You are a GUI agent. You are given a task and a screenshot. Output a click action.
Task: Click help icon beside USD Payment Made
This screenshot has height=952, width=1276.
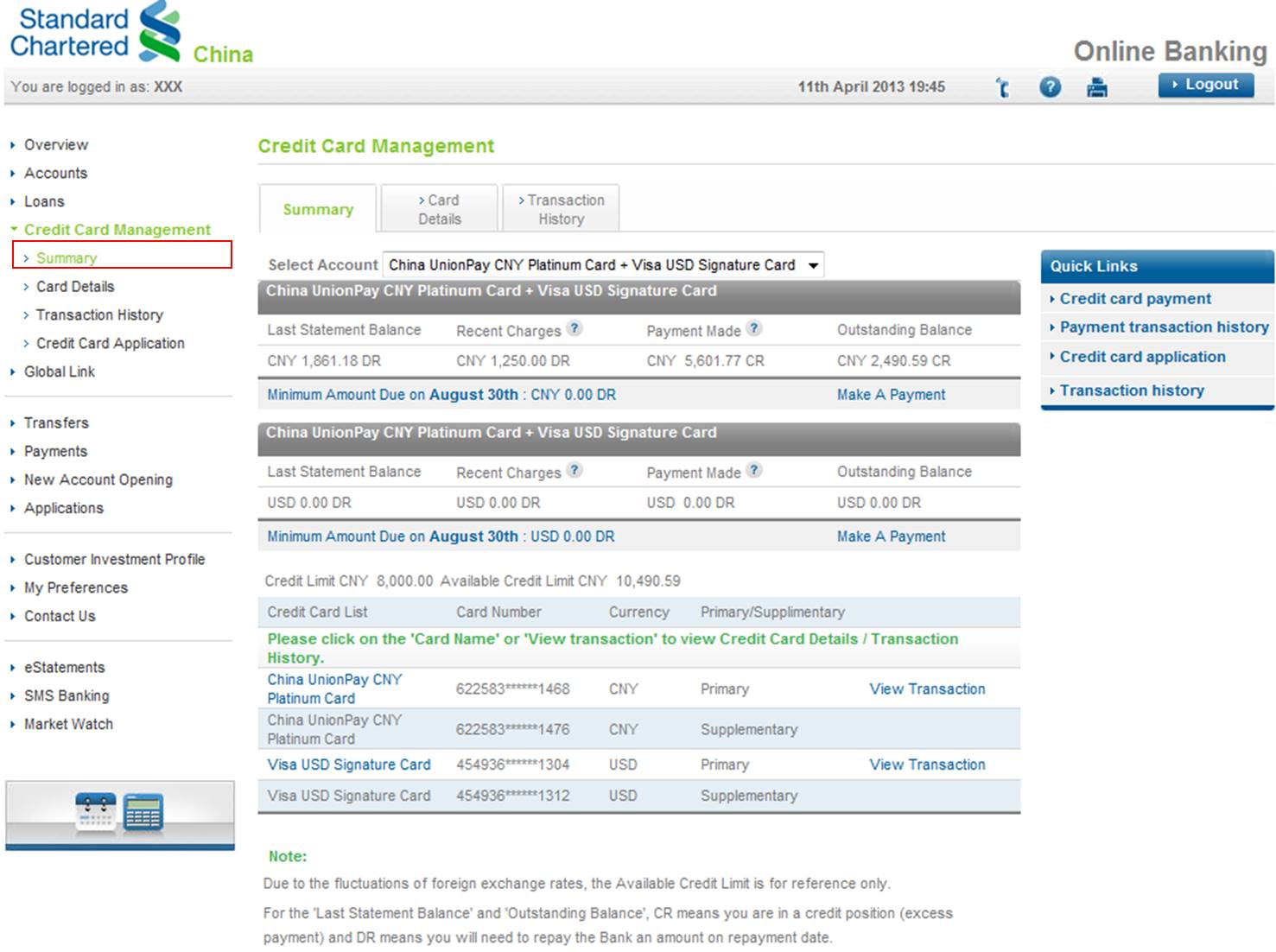[754, 470]
